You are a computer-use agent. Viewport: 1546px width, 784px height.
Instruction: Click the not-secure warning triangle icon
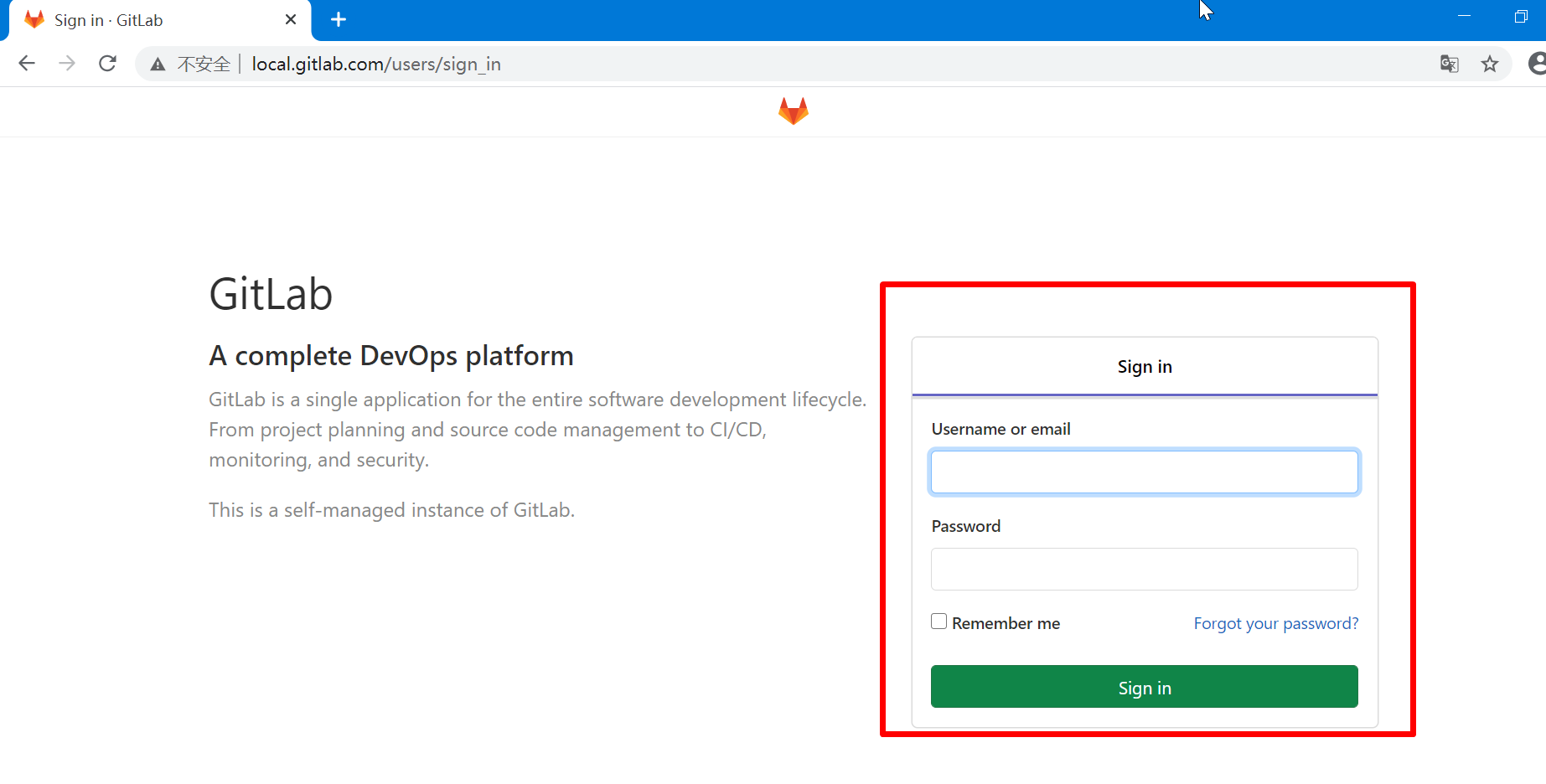[x=158, y=64]
